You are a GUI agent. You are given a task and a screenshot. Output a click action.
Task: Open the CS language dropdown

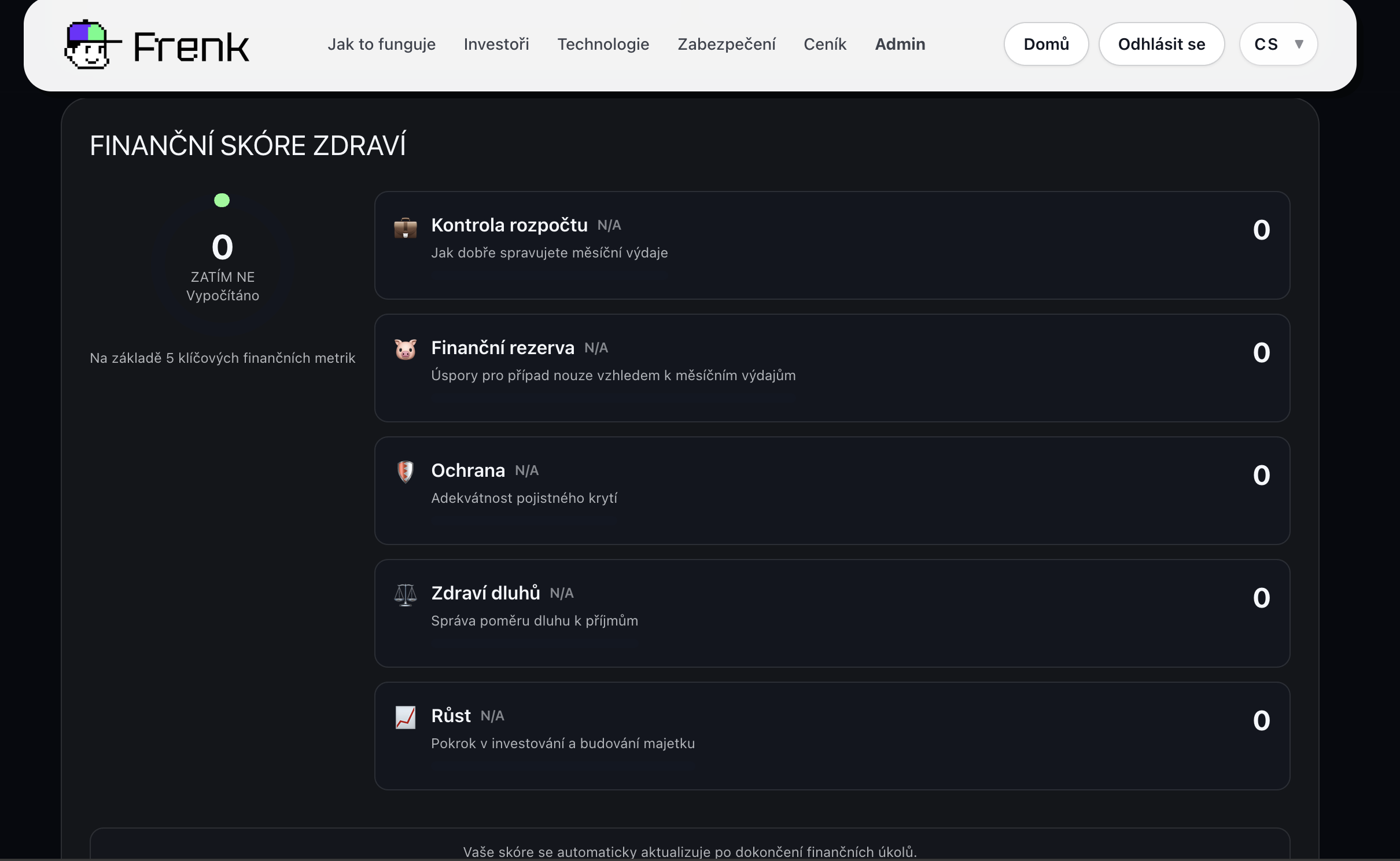(x=1266, y=44)
